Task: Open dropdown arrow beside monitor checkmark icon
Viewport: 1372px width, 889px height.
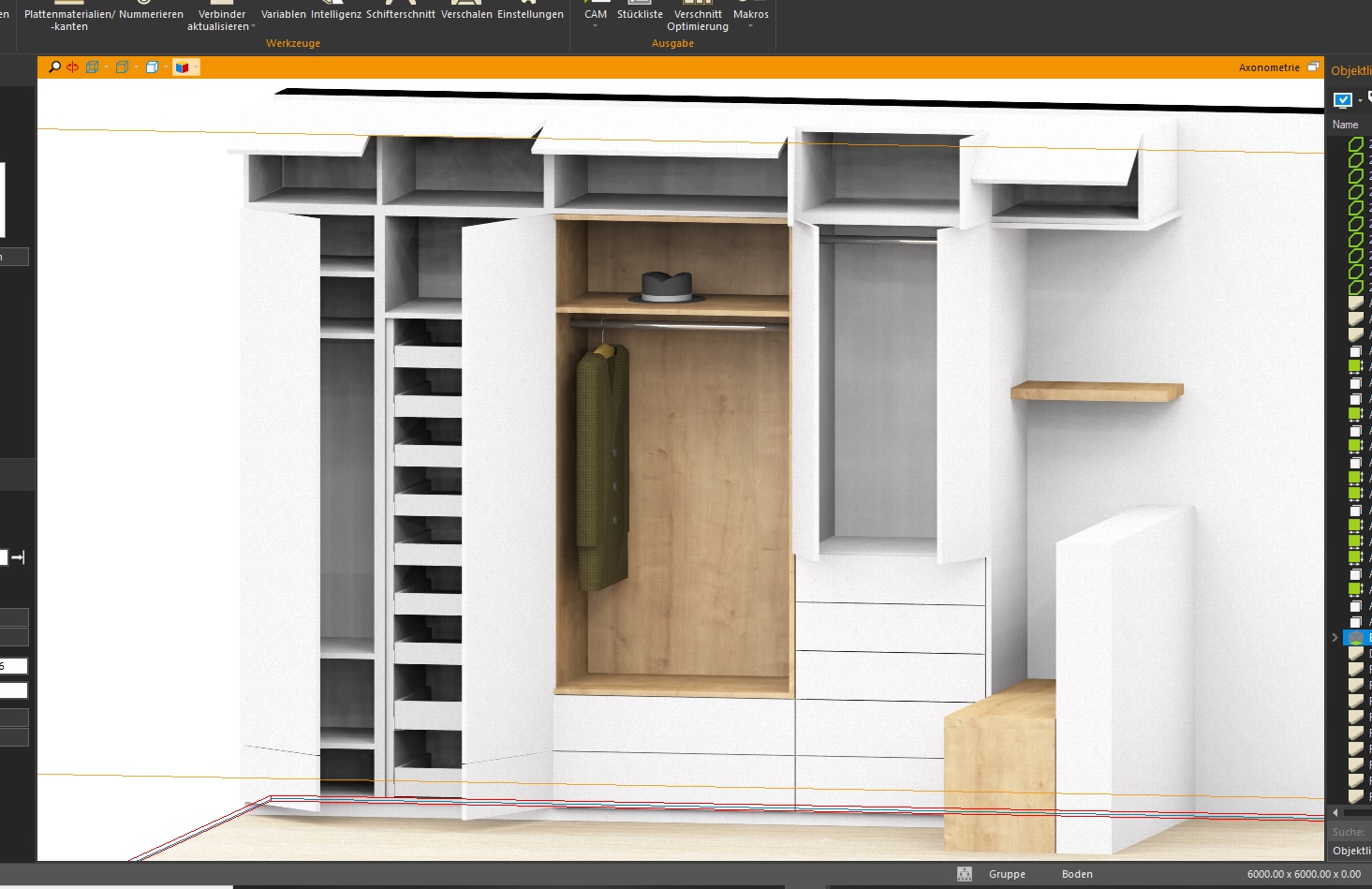Action: coord(1360,101)
